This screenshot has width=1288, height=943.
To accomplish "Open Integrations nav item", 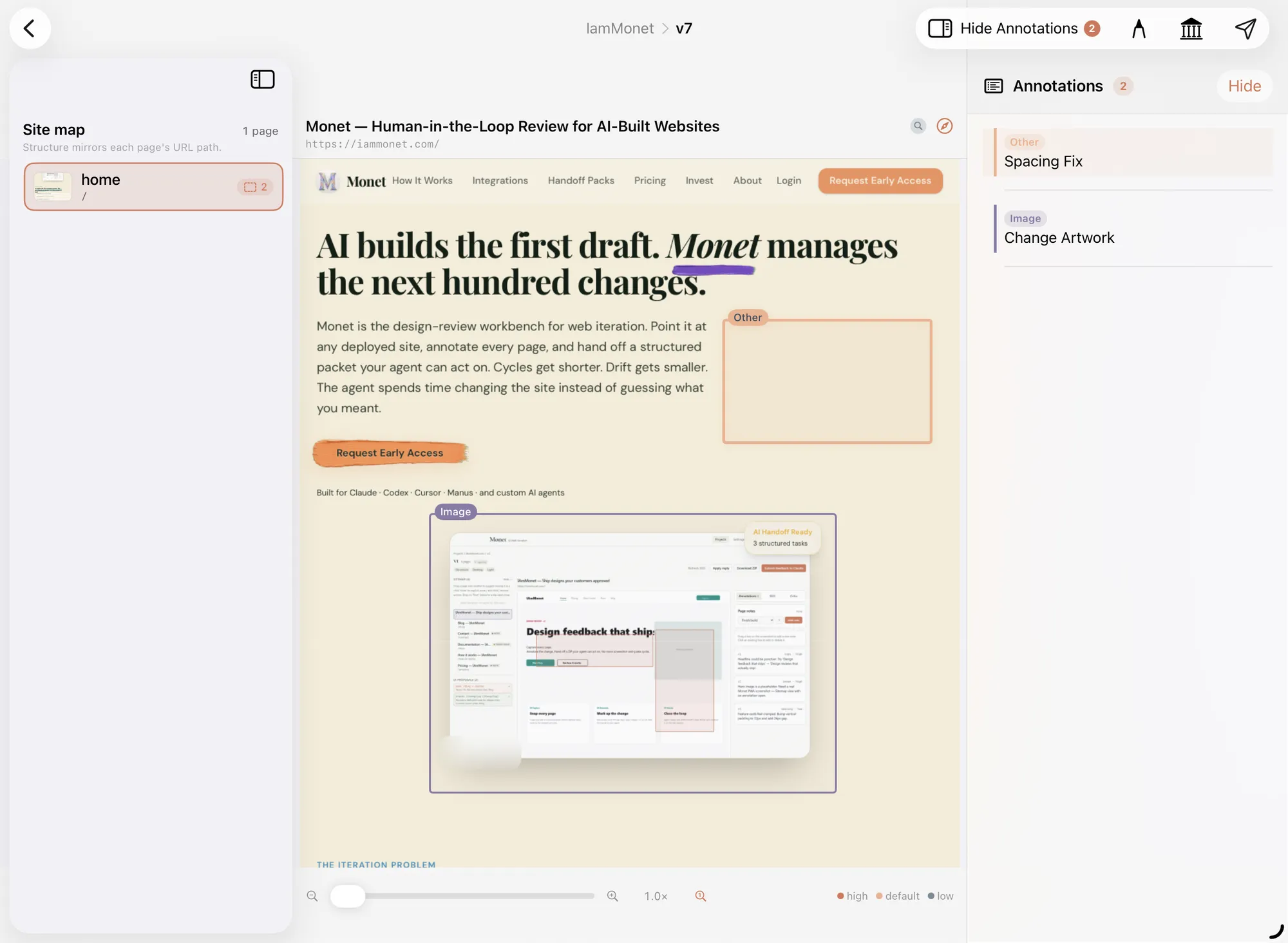I will [500, 180].
